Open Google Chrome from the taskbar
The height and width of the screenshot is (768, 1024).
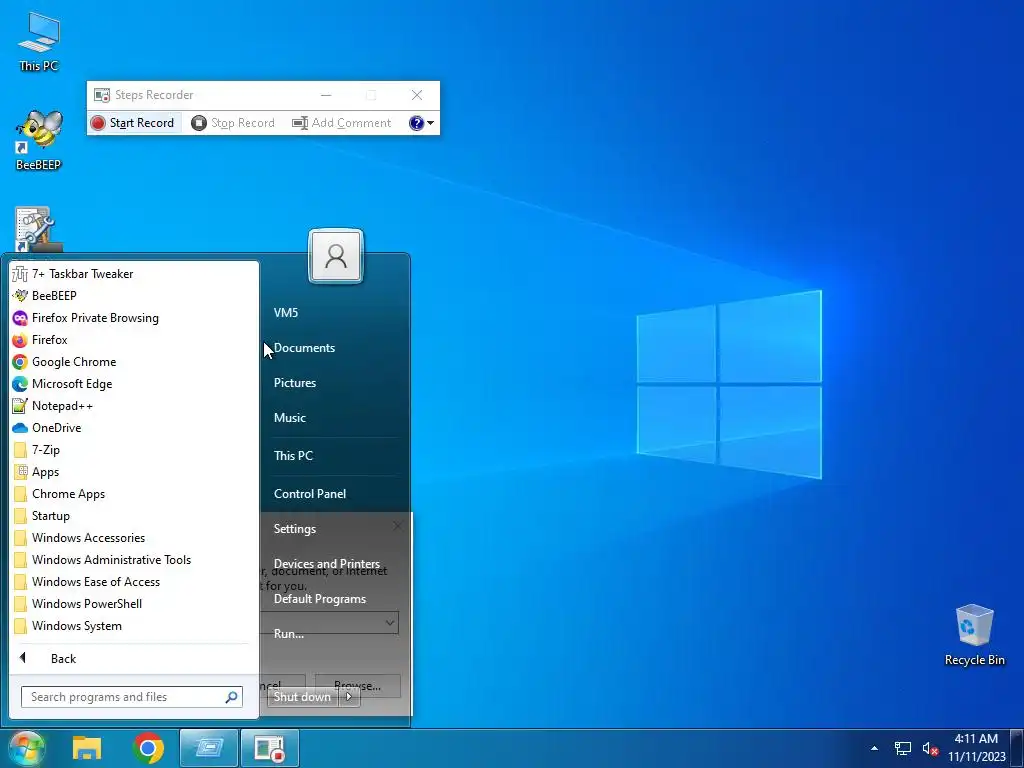click(148, 748)
